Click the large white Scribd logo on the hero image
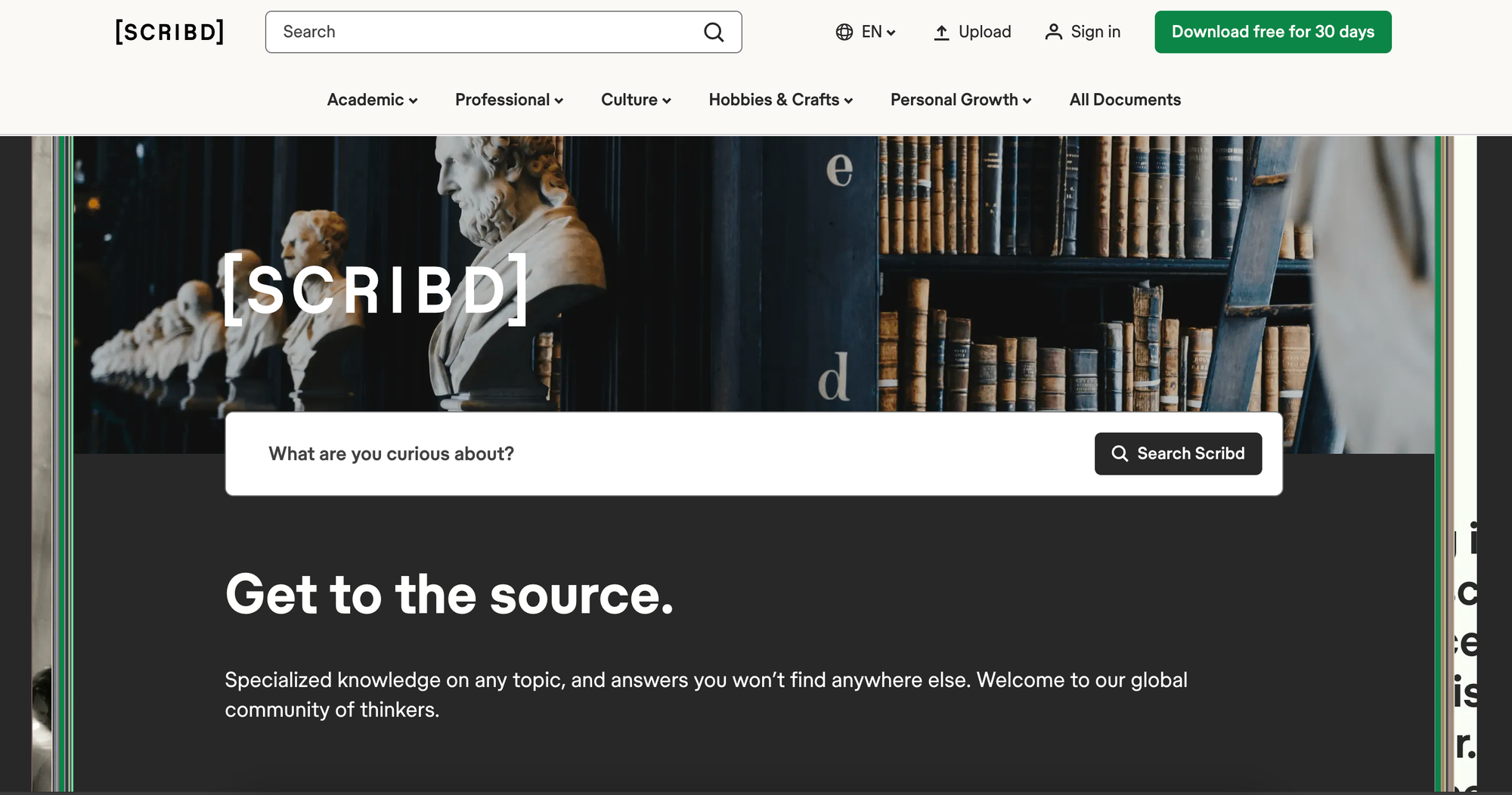Screen dimensions: 1512x795 tap(376, 290)
